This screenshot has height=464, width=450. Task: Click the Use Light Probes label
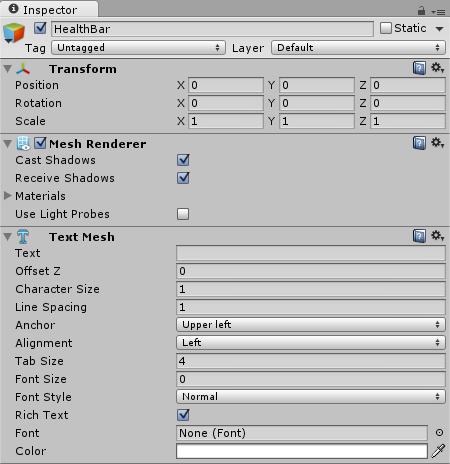pyautogui.click(x=62, y=214)
